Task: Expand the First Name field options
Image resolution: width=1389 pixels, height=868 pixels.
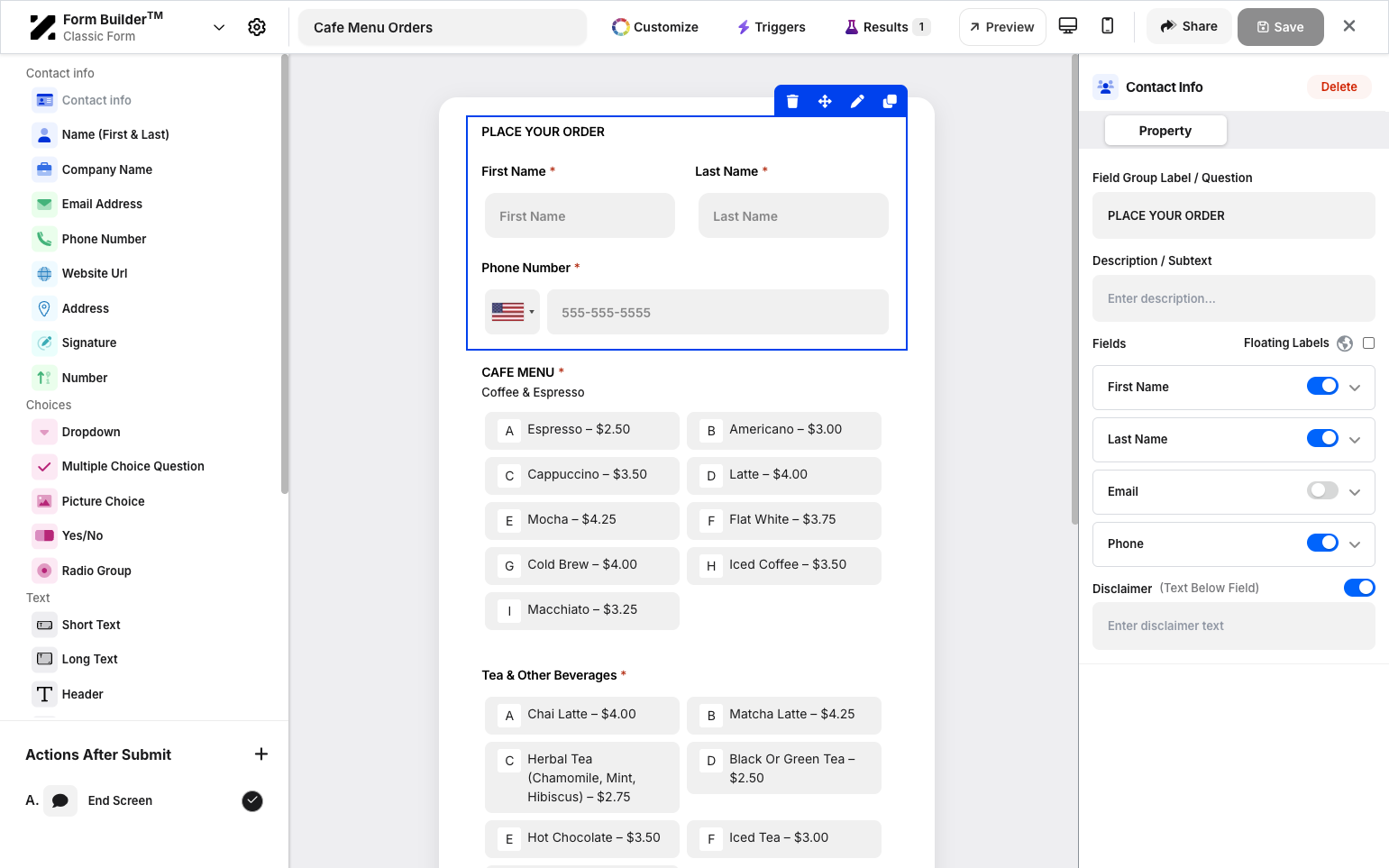Action: tap(1355, 388)
